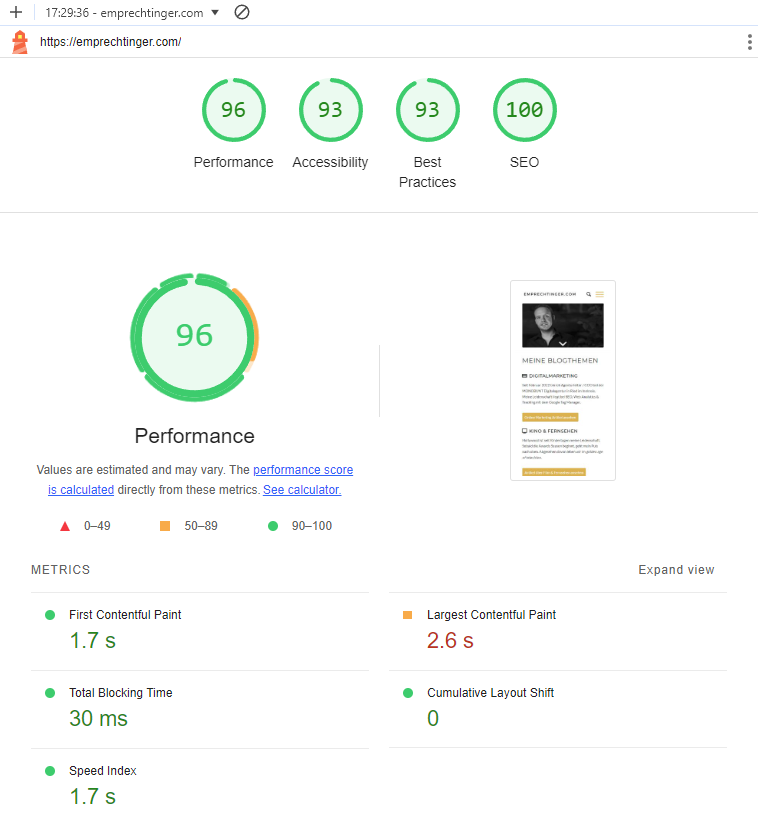758x823 pixels.
Task: Click the Speed Index metric label
Action: 103,771
